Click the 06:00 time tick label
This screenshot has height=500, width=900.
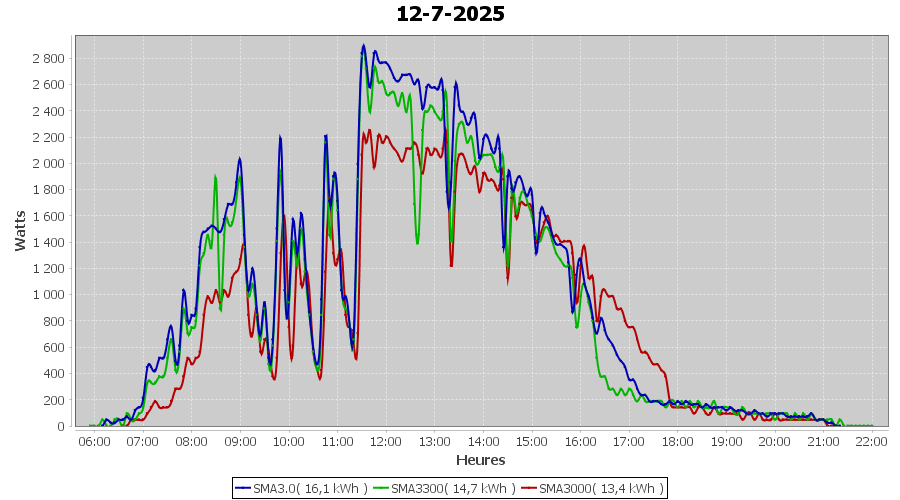pyautogui.click(x=94, y=441)
